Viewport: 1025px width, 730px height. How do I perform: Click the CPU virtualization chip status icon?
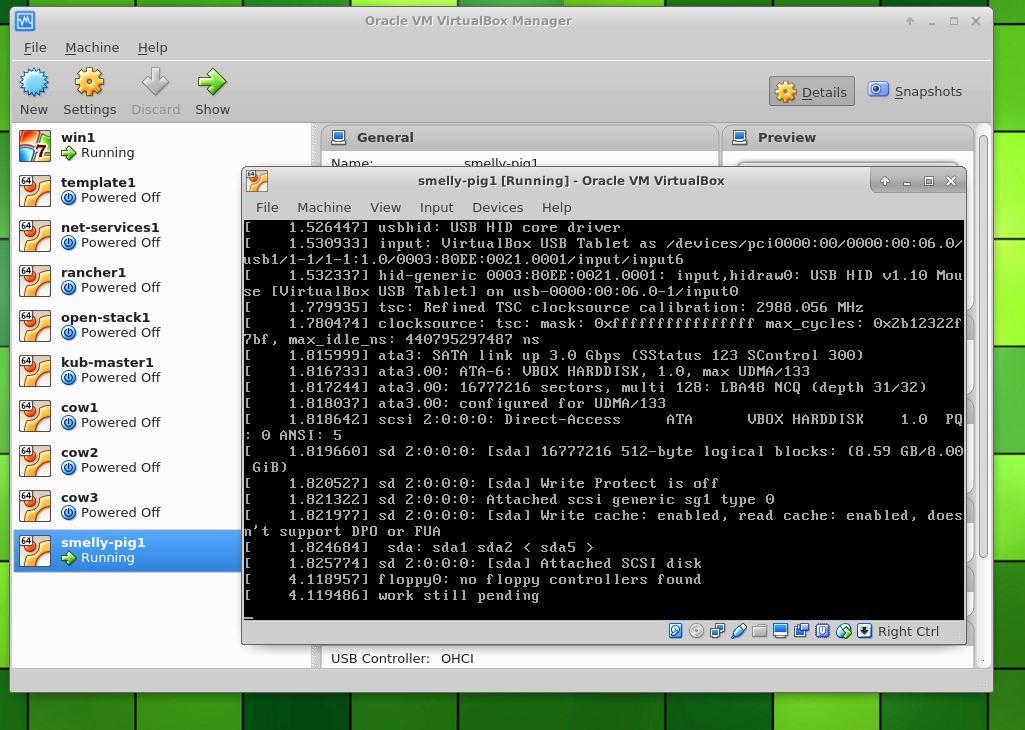tap(822, 631)
